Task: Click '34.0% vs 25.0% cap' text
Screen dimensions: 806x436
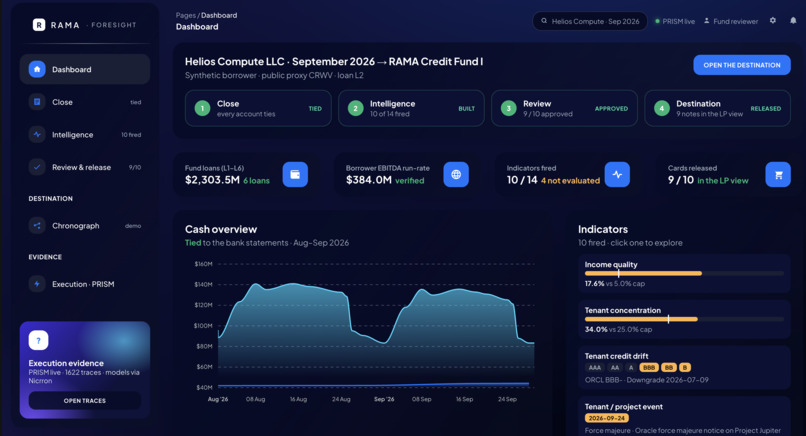Action: (x=618, y=329)
